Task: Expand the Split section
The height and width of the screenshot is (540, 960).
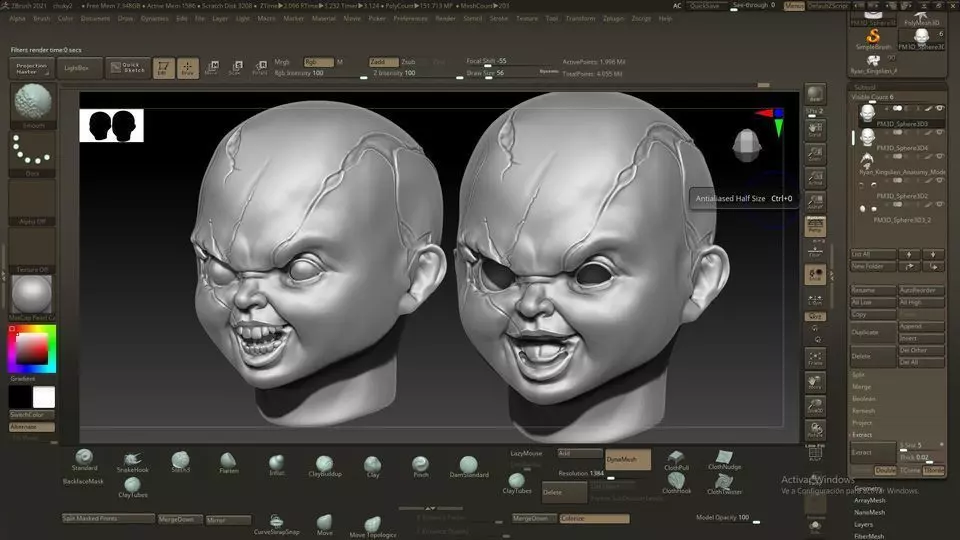Action: 858,375
